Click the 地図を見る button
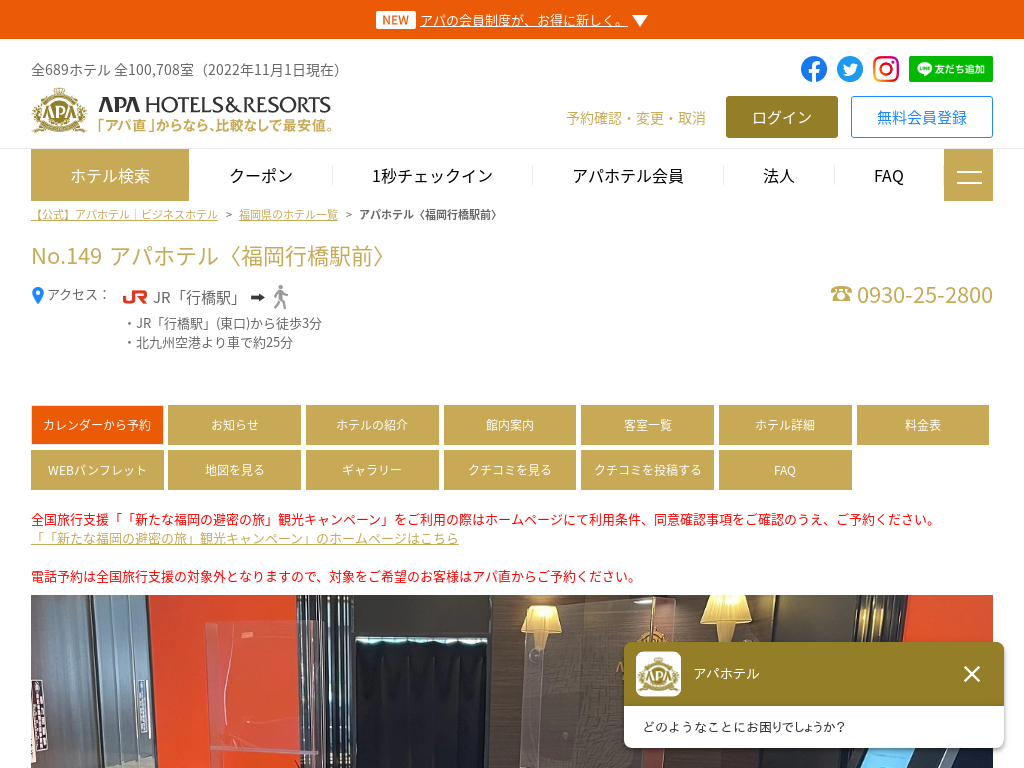Screen dimensions: 1024x768 (234, 470)
